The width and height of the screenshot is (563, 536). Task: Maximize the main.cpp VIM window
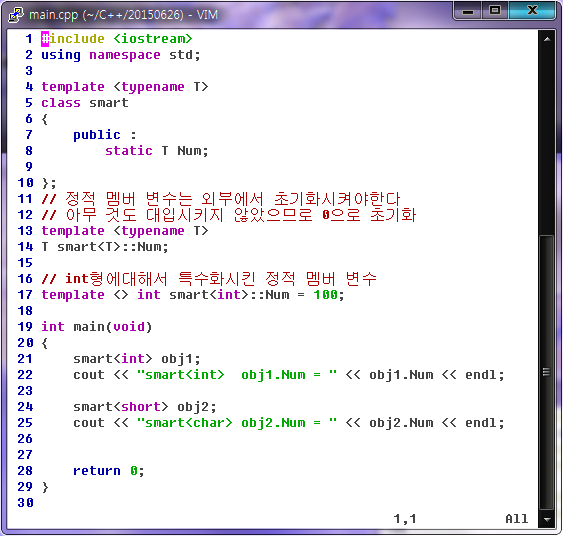tap(495, 11)
